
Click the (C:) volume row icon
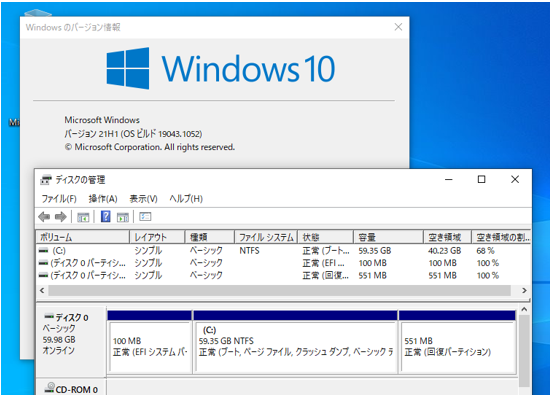point(43,251)
